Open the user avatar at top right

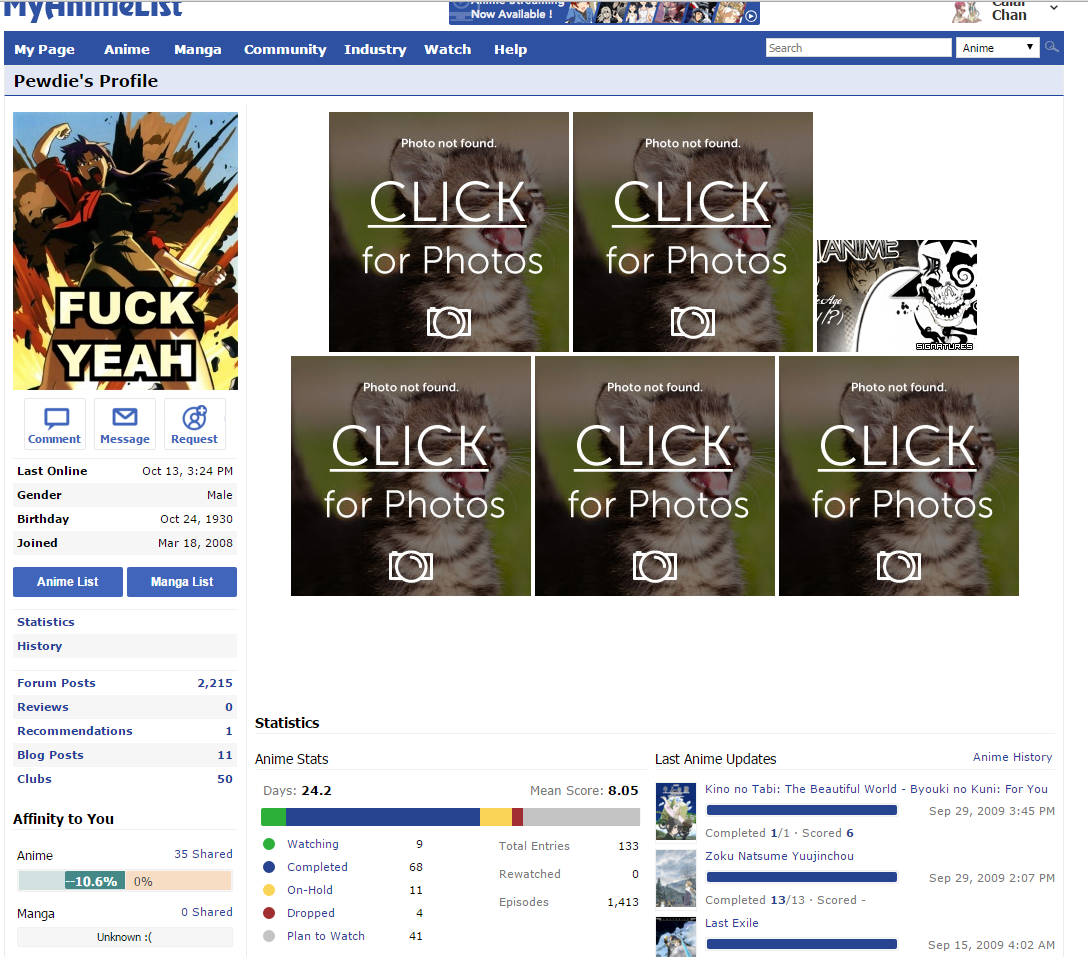tap(967, 11)
